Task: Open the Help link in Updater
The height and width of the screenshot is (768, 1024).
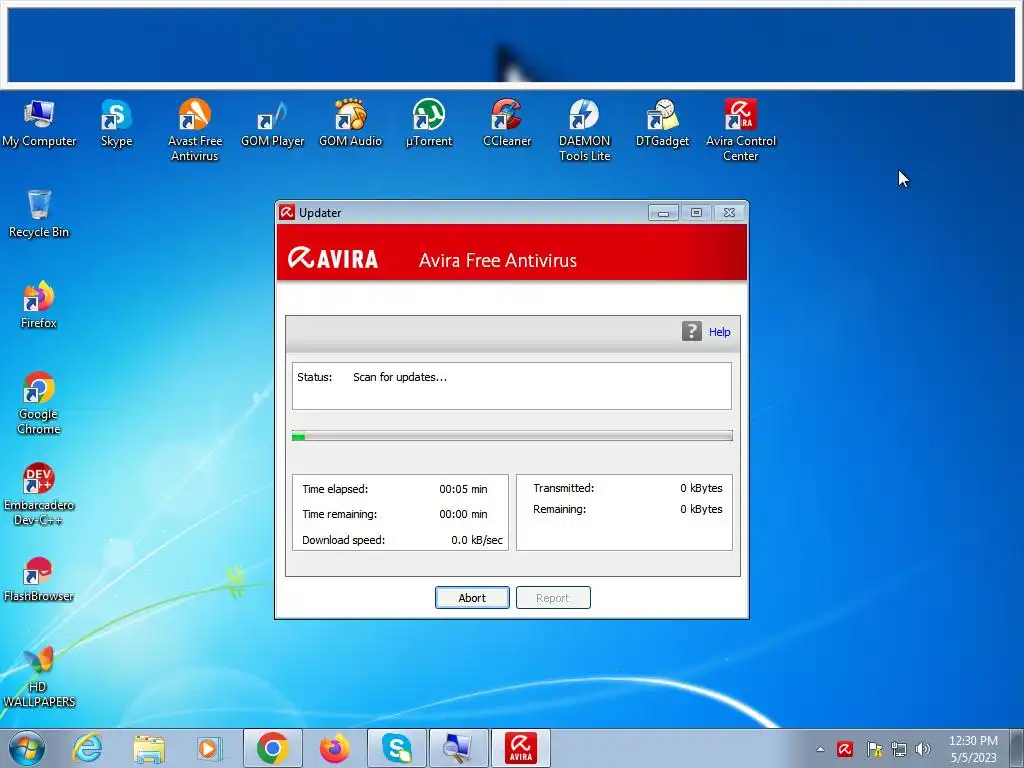Action: (720, 332)
